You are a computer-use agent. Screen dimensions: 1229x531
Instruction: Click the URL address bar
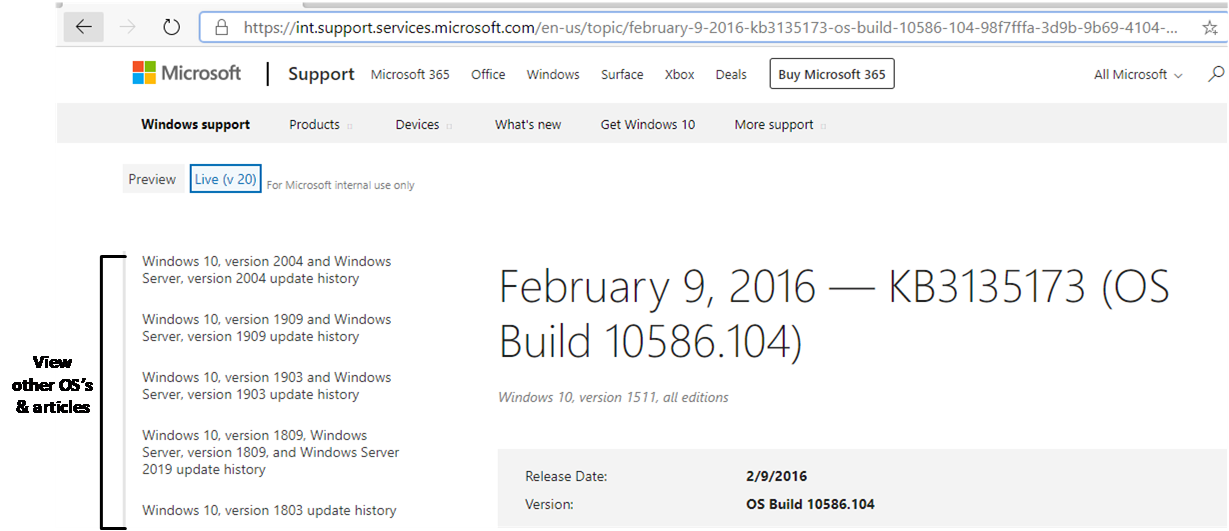point(710,28)
